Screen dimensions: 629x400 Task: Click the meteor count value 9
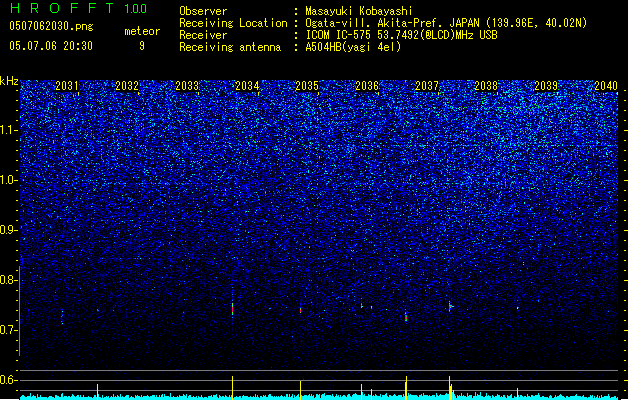(x=142, y=46)
